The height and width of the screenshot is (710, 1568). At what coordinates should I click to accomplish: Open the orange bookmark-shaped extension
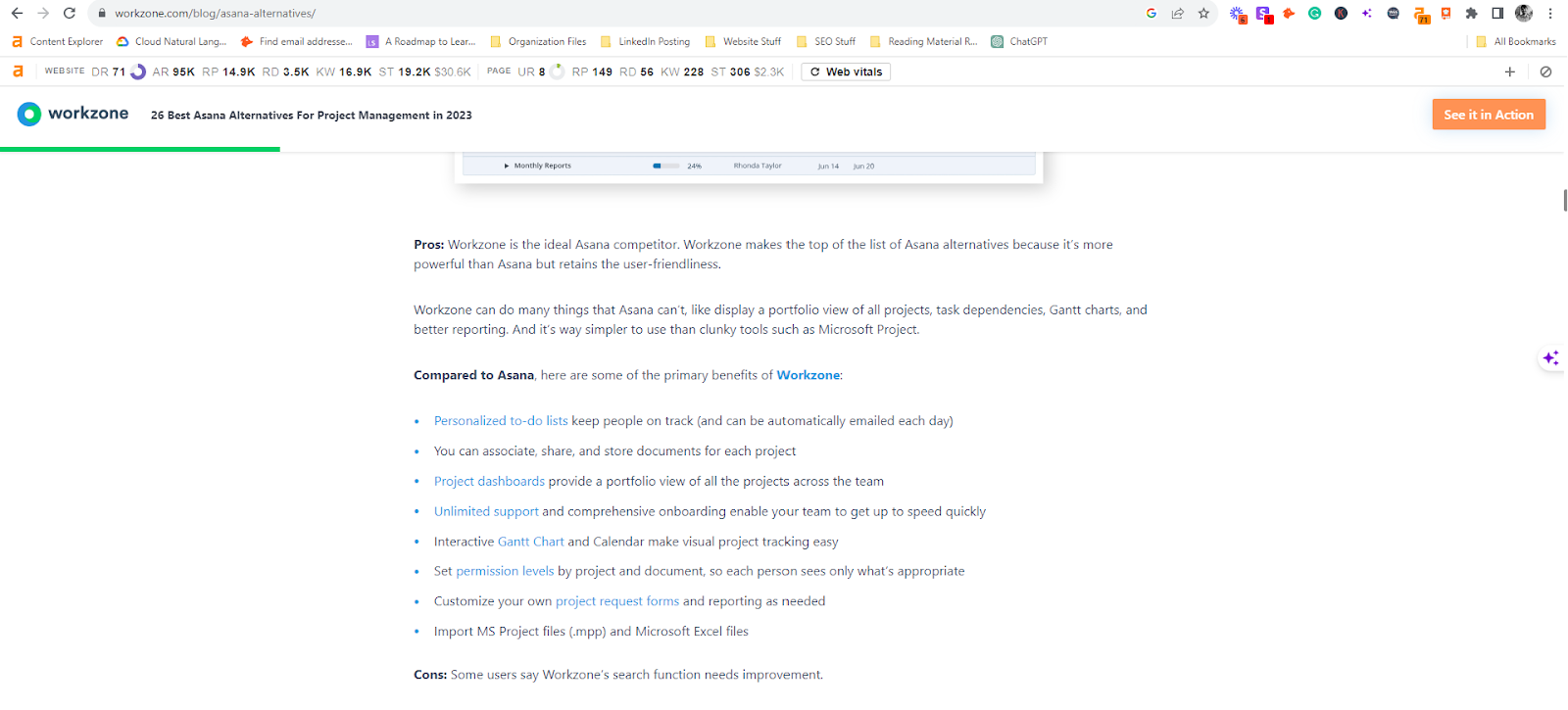(1446, 14)
